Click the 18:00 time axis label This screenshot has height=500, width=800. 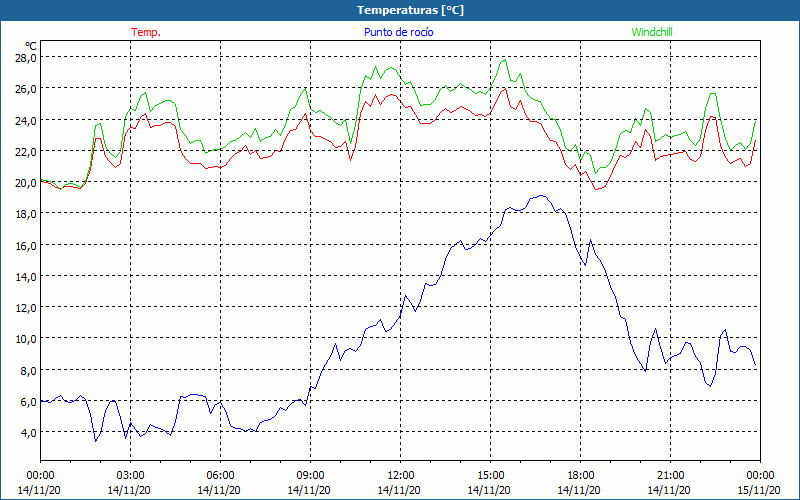[x=581, y=476]
